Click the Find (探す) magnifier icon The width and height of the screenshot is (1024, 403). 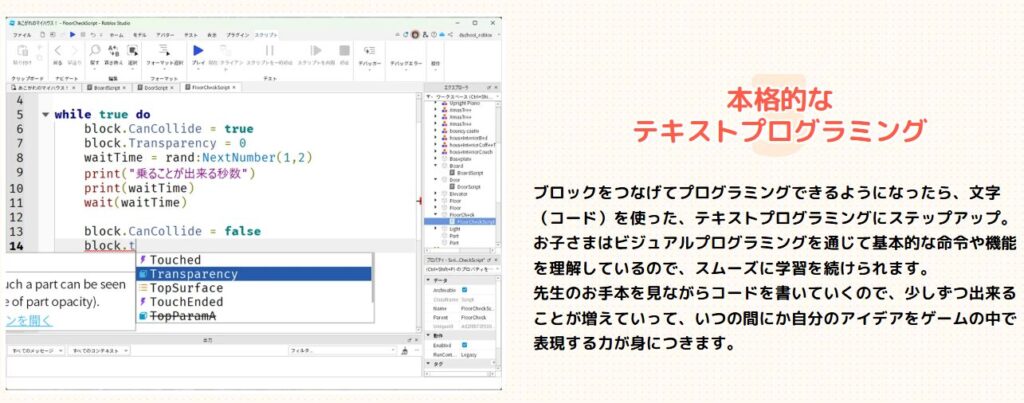coord(95,50)
